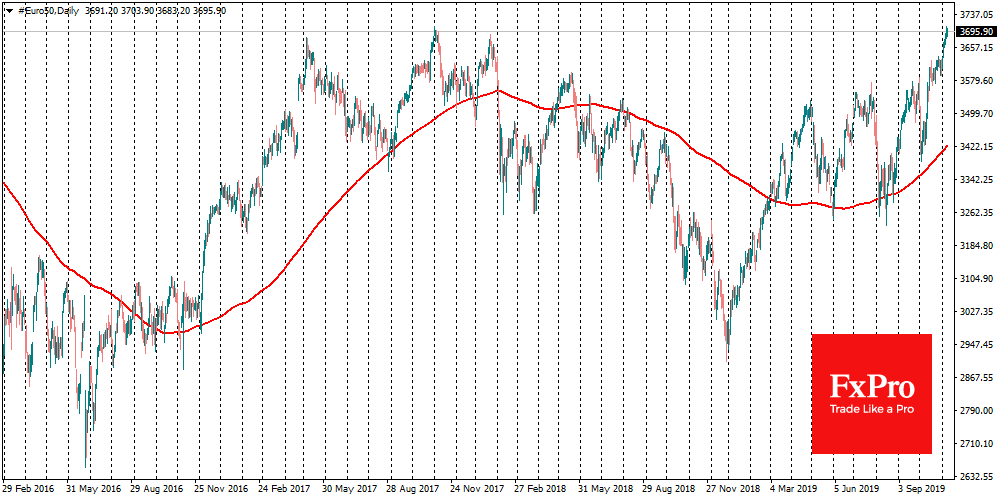The height and width of the screenshot is (500, 1000).
Task: Click the 3499.70 price axis label
Action: click(x=974, y=114)
